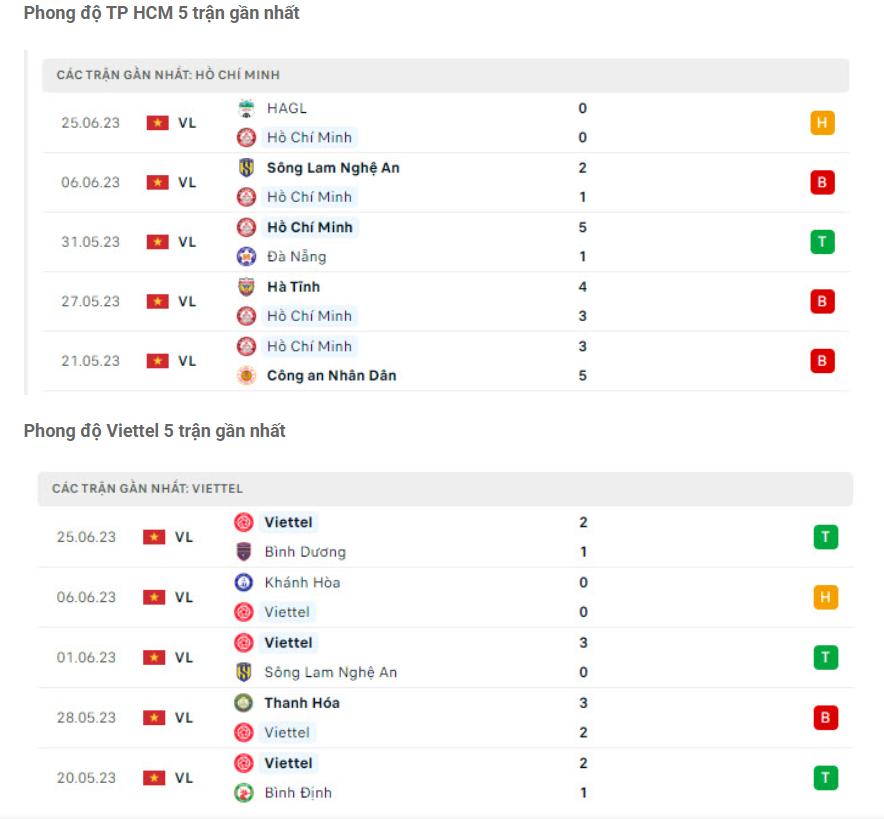Click the "CÁC TRẬN GẦN NHẤT: VIETTEL" header
Image resolution: width=884 pixels, height=819 pixels.
pyautogui.click(x=148, y=489)
